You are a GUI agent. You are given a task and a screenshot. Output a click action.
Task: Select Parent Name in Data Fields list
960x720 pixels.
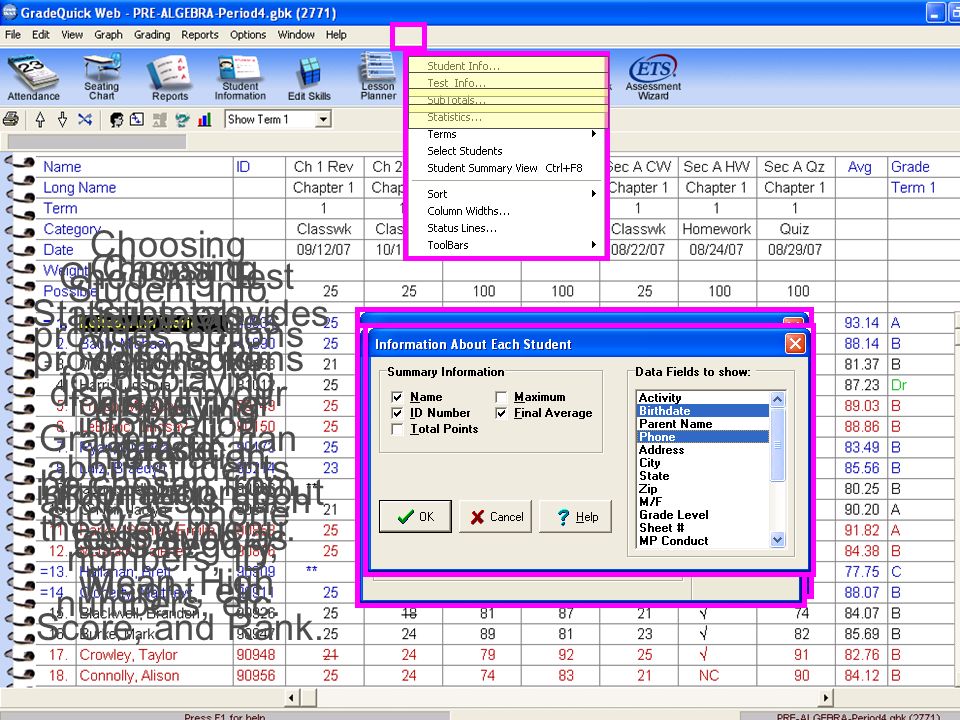click(703, 424)
